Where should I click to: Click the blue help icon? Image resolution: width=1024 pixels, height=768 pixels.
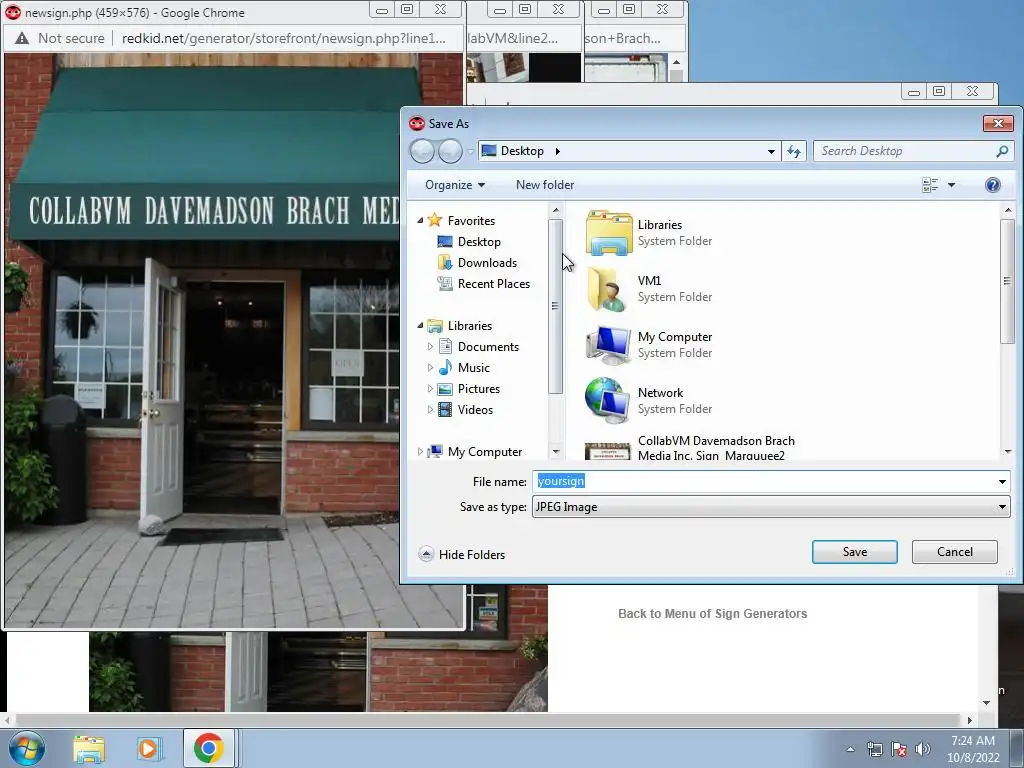992,185
